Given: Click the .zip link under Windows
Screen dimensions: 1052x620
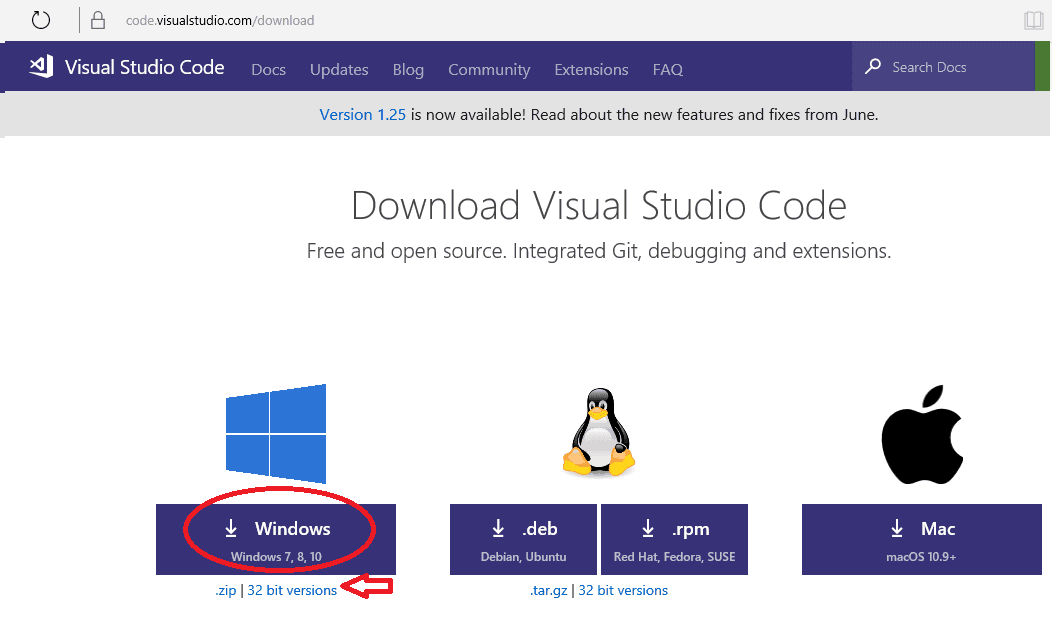Looking at the screenshot, I should pos(225,590).
